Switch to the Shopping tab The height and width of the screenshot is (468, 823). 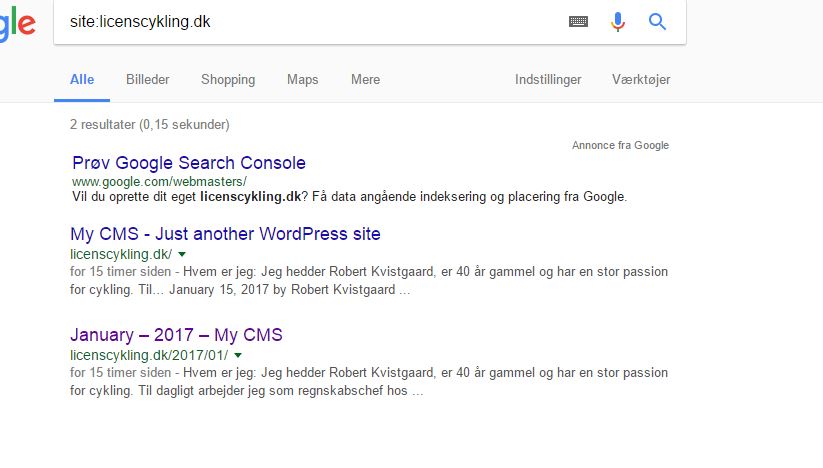pos(228,80)
